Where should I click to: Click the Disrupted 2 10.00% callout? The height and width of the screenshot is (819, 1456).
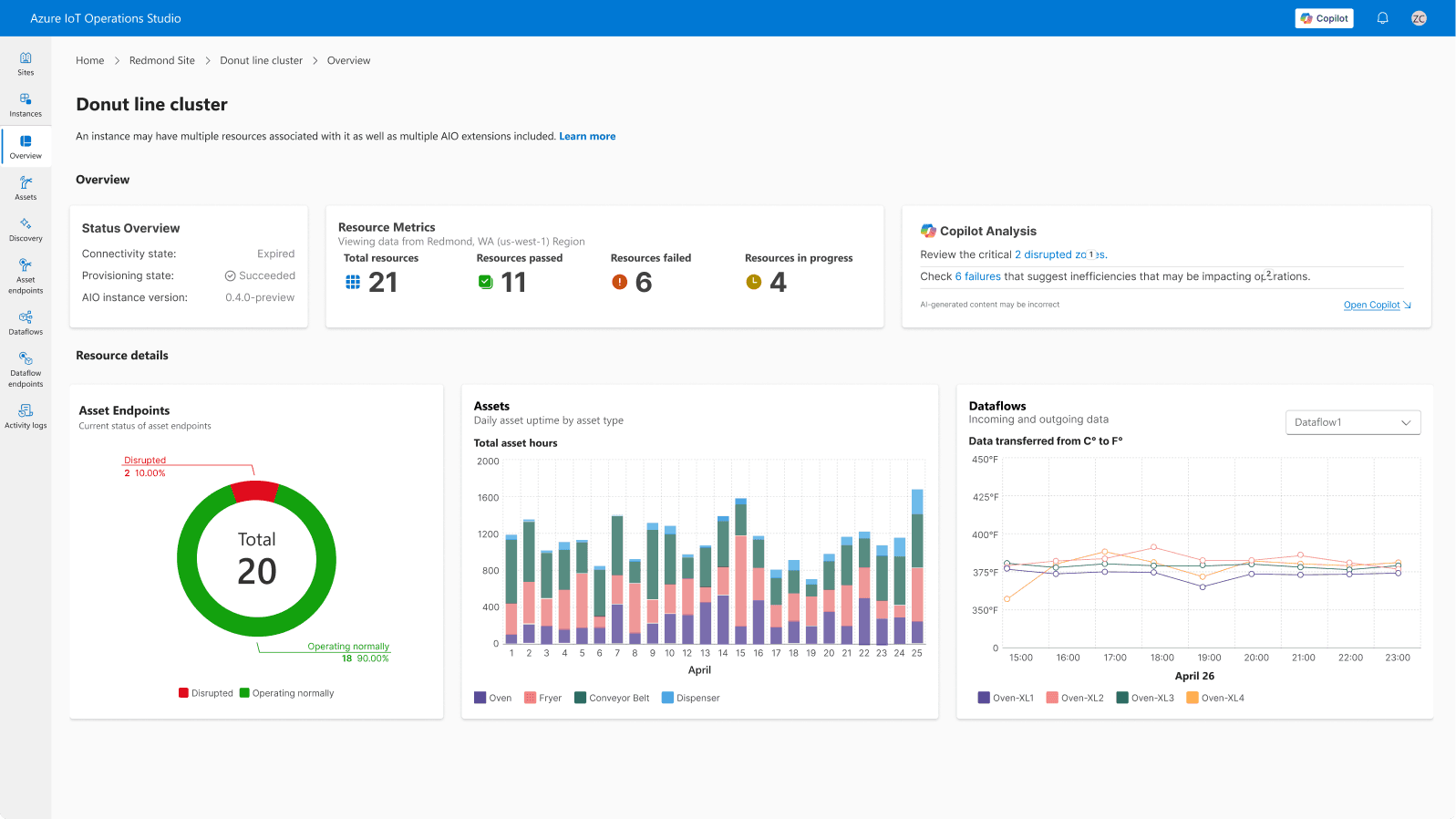tap(145, 467)
